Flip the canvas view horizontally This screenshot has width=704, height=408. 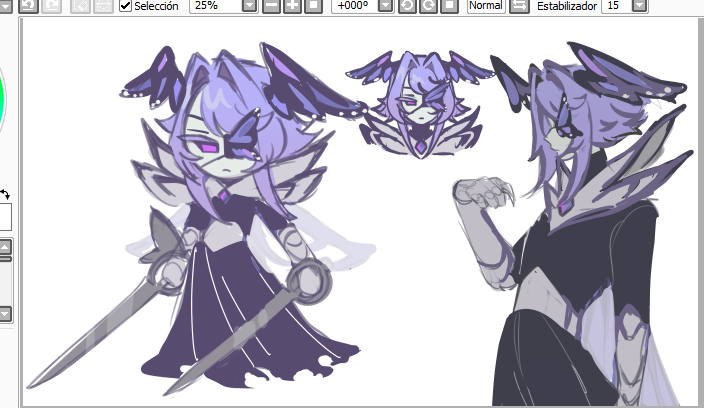click(x=519, y=5)
